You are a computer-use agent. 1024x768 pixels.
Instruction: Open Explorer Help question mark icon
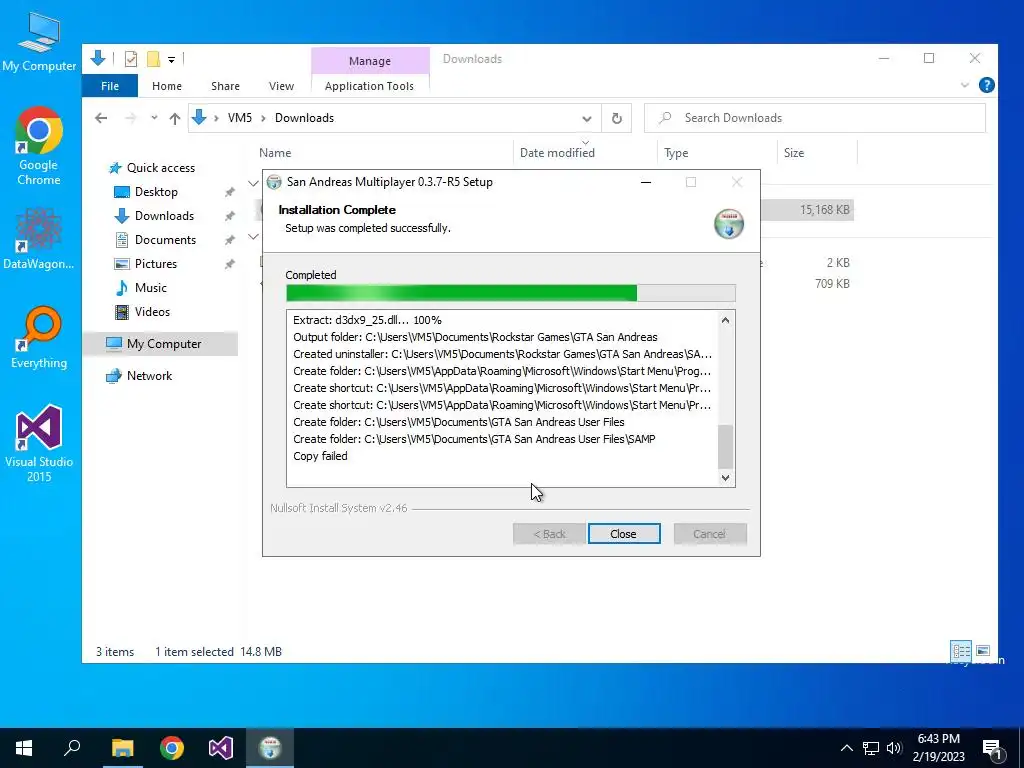(987, 86)
